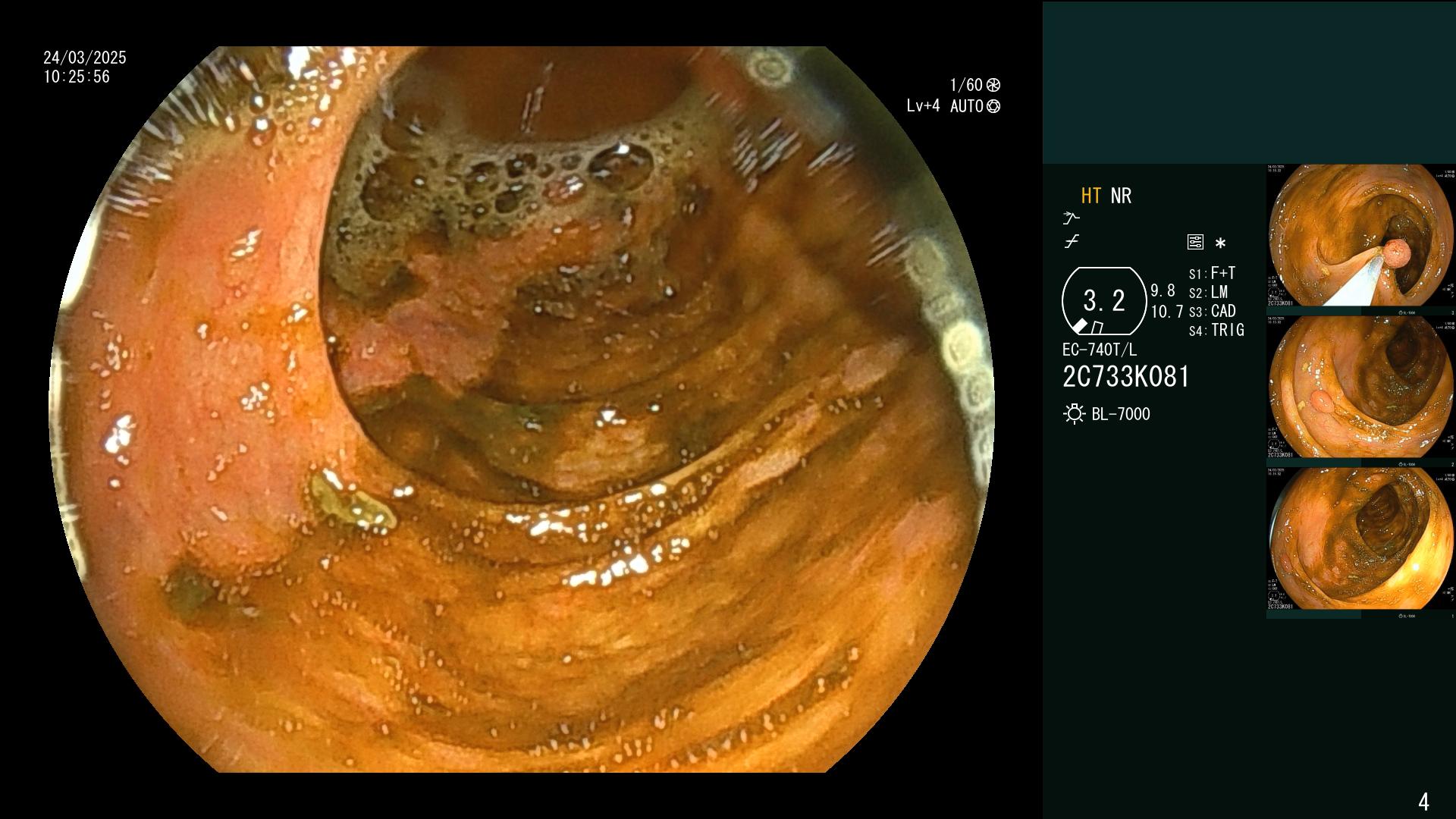
Task: Click the Lv+4 brightness level
Action: (923, 106)
